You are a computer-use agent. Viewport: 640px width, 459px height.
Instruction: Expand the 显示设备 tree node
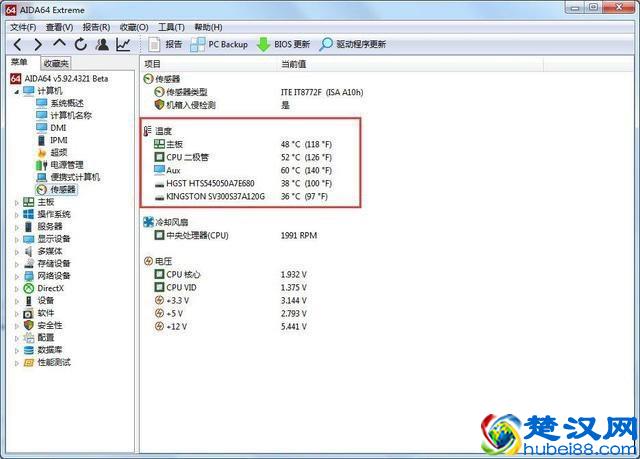point(16,239)
